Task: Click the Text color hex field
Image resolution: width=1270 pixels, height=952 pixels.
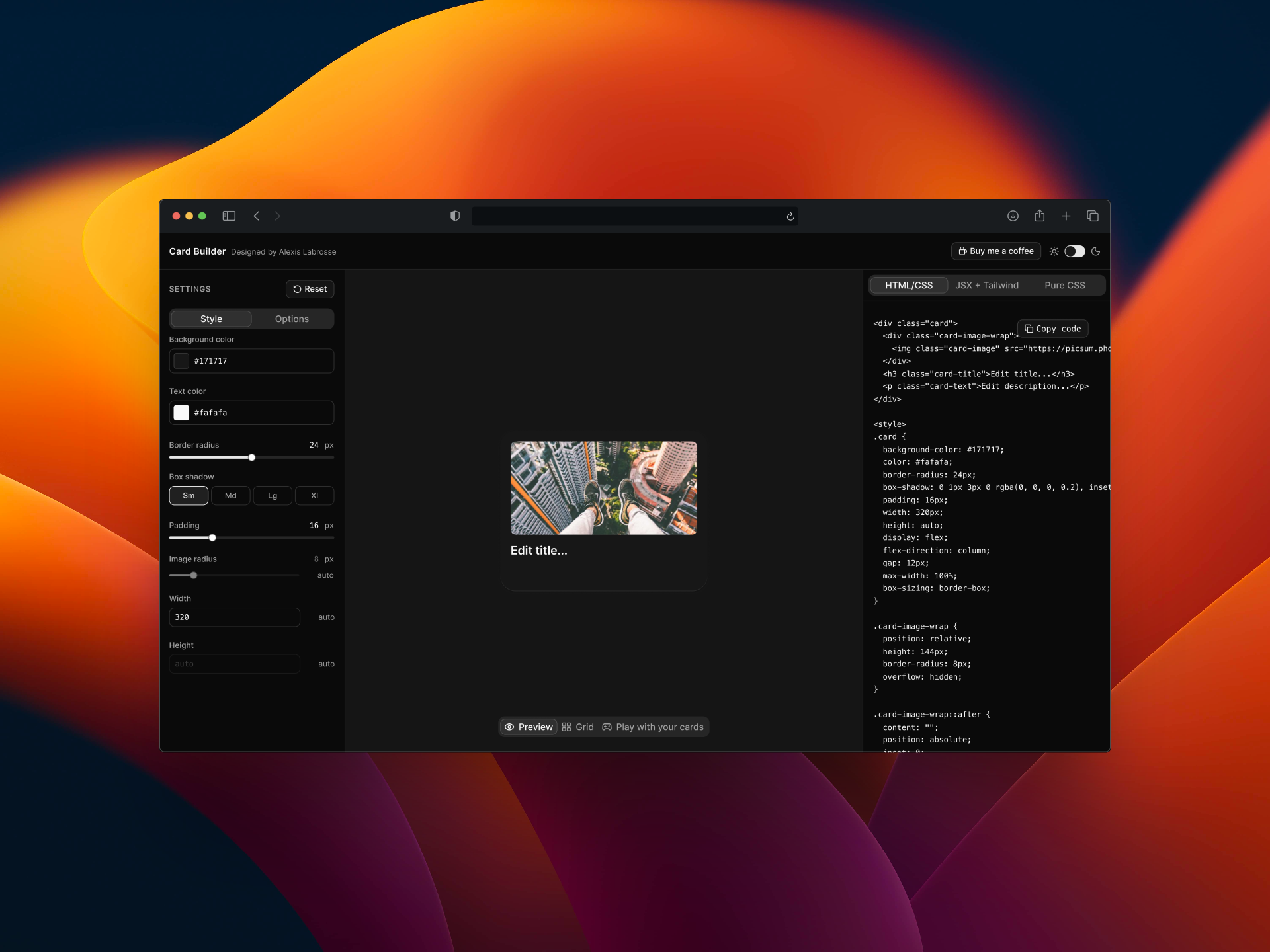Action: (x=251, y=413)
